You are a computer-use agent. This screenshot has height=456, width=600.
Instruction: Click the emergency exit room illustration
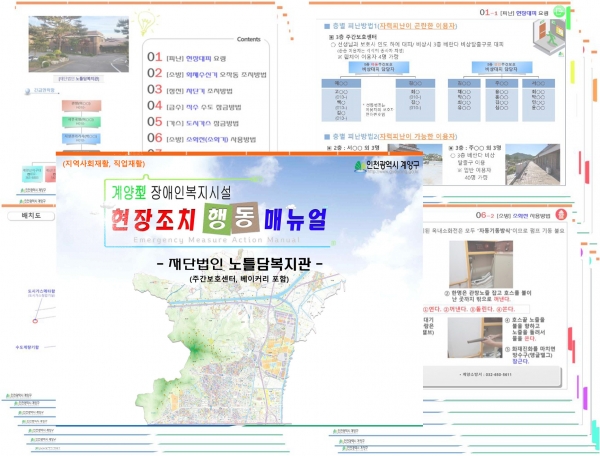coord(549,36)
